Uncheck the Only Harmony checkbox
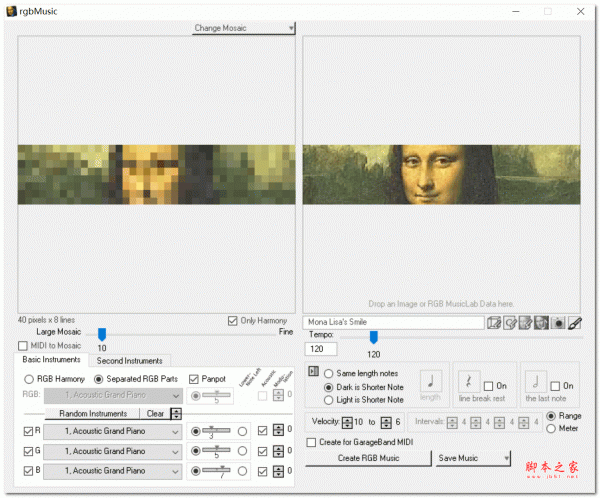 pos(233,321)
